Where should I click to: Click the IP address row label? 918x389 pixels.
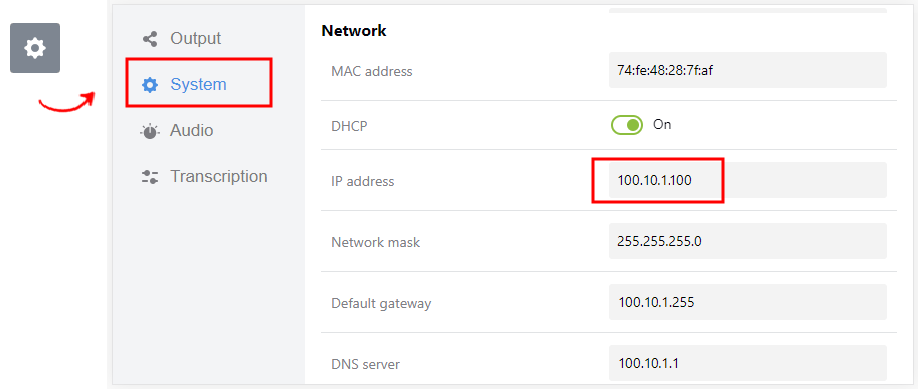point(362,182)
